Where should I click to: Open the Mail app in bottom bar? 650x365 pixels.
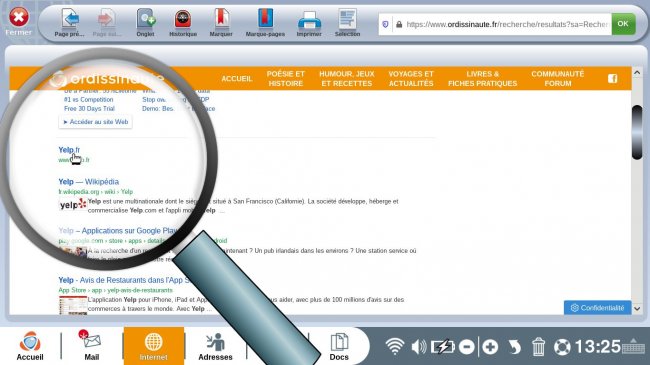(x=92, y=346)
